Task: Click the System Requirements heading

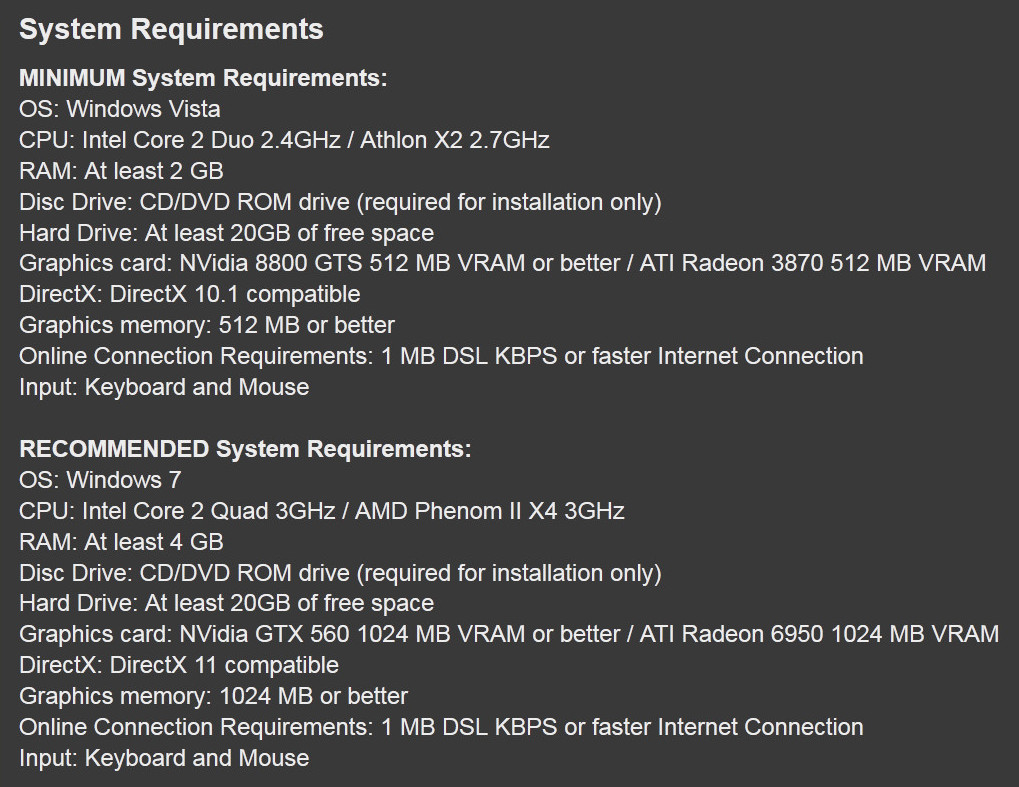Action: [x=171, y=30]
